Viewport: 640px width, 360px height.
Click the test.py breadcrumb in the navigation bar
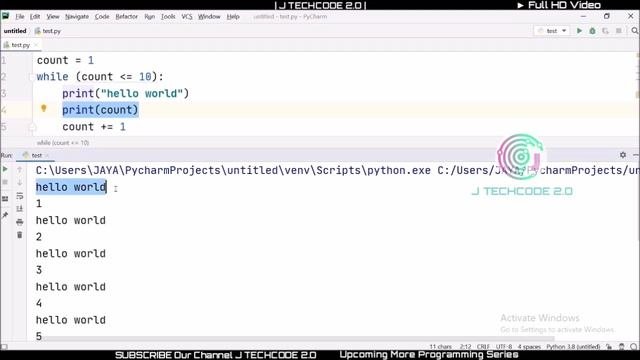[48, 31]
